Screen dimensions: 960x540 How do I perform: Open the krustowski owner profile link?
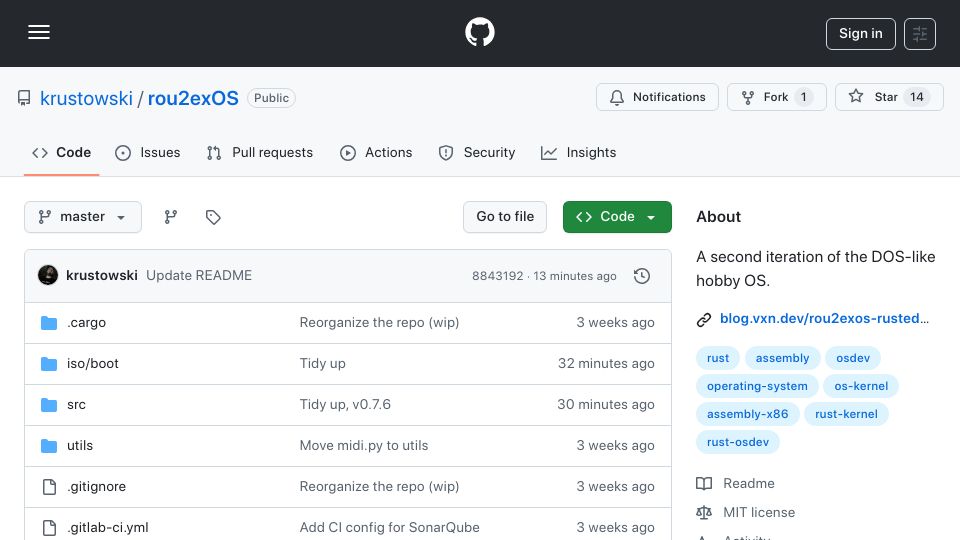pyautogui.click(x=86, y=98)
